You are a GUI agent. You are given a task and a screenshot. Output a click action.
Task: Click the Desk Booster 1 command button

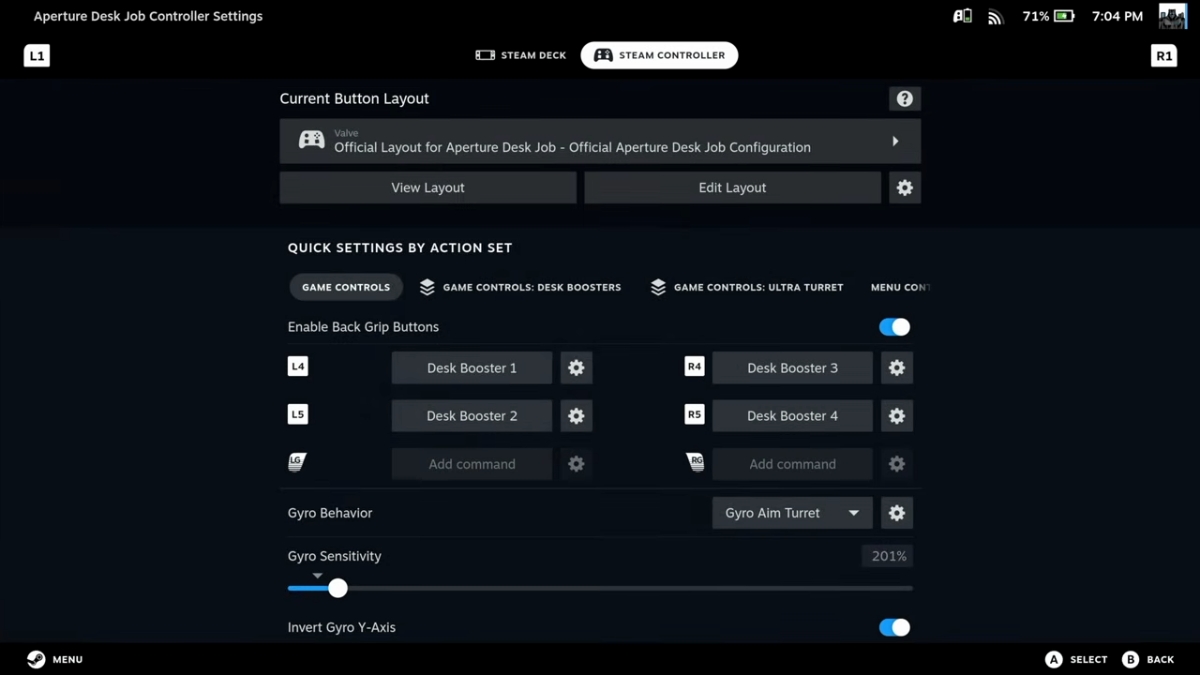472,368
